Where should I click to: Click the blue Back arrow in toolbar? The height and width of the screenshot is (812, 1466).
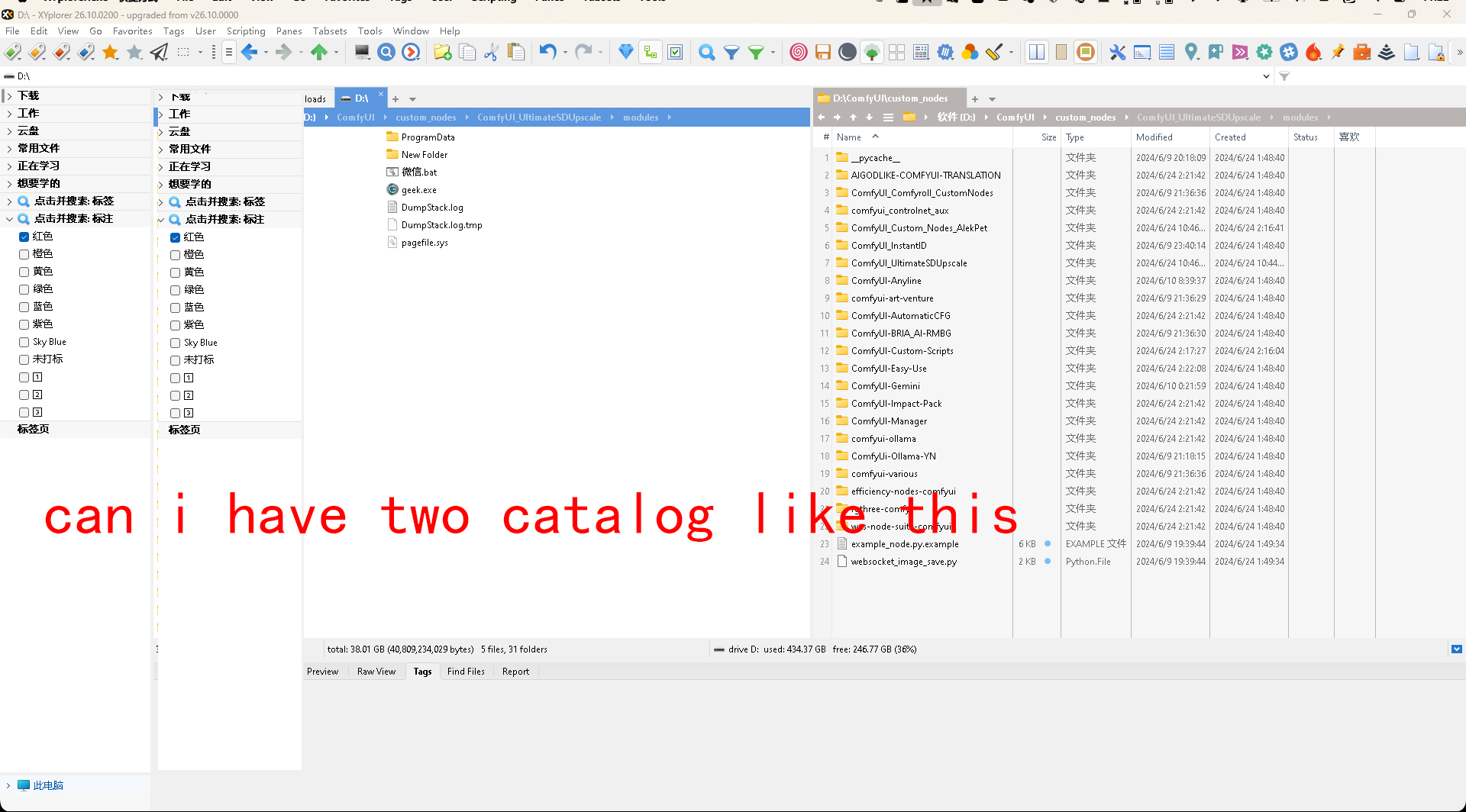[249, 52]
